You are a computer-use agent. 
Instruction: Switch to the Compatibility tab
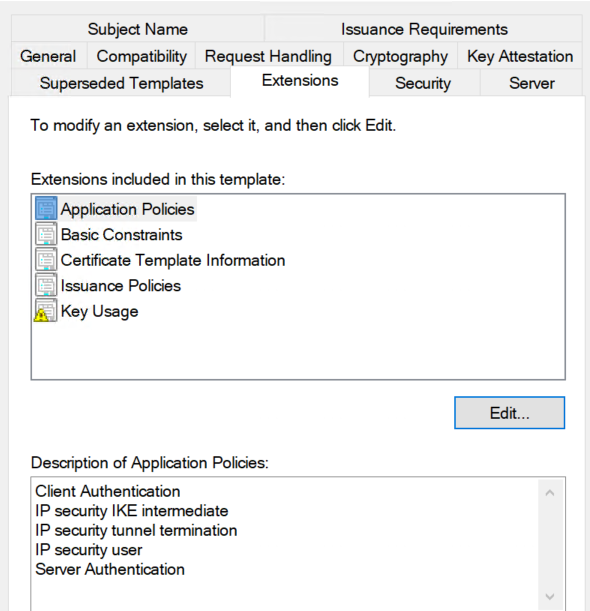[141, 56]
